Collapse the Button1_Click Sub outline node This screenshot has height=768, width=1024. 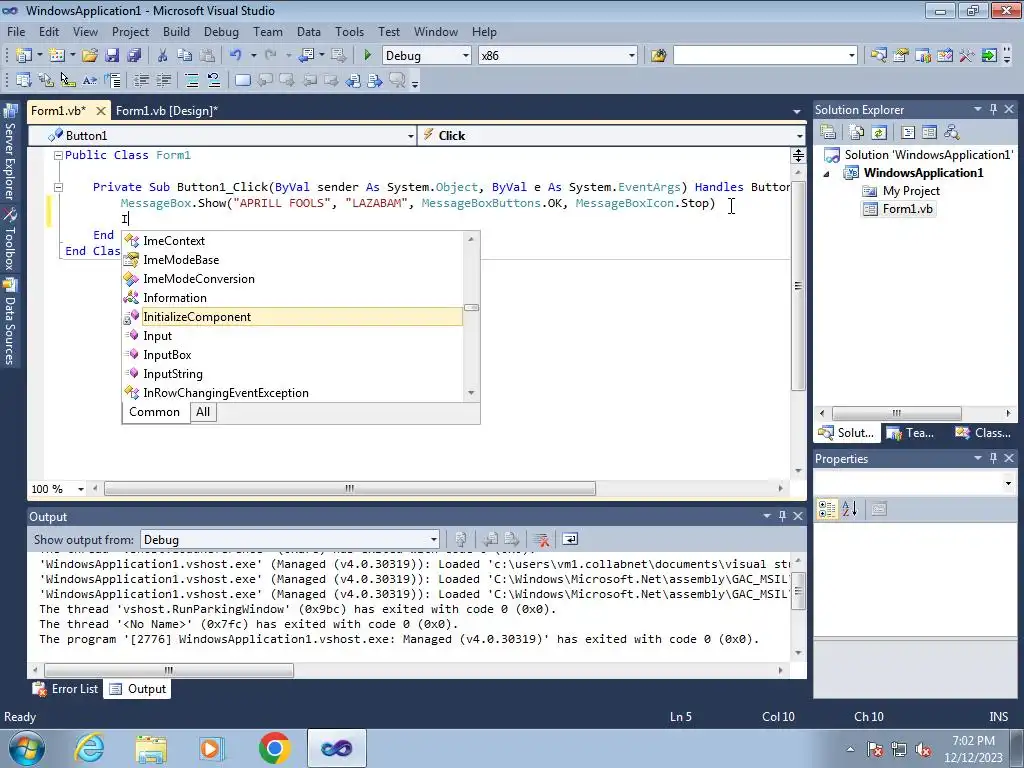57,187
